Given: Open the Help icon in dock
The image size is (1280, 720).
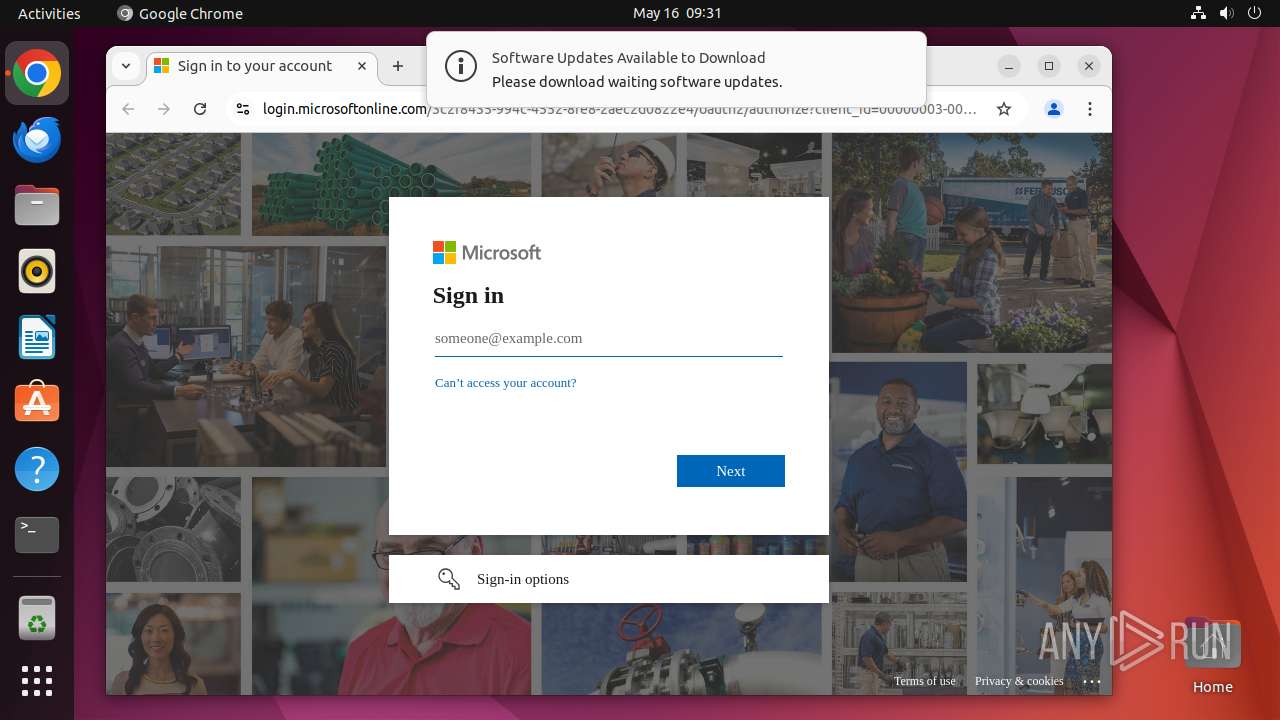Looking at the screenshot, I should coord(37,469).
